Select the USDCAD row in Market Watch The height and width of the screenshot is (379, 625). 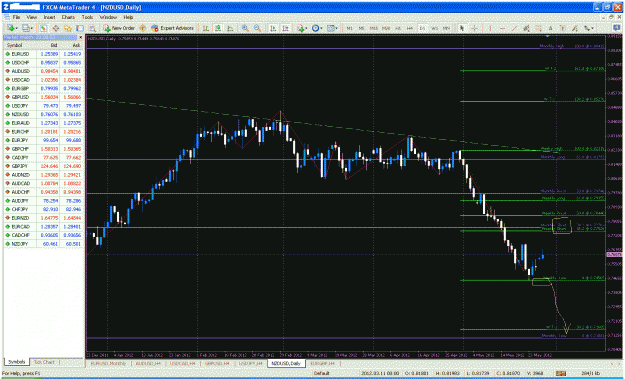(43, 80)
